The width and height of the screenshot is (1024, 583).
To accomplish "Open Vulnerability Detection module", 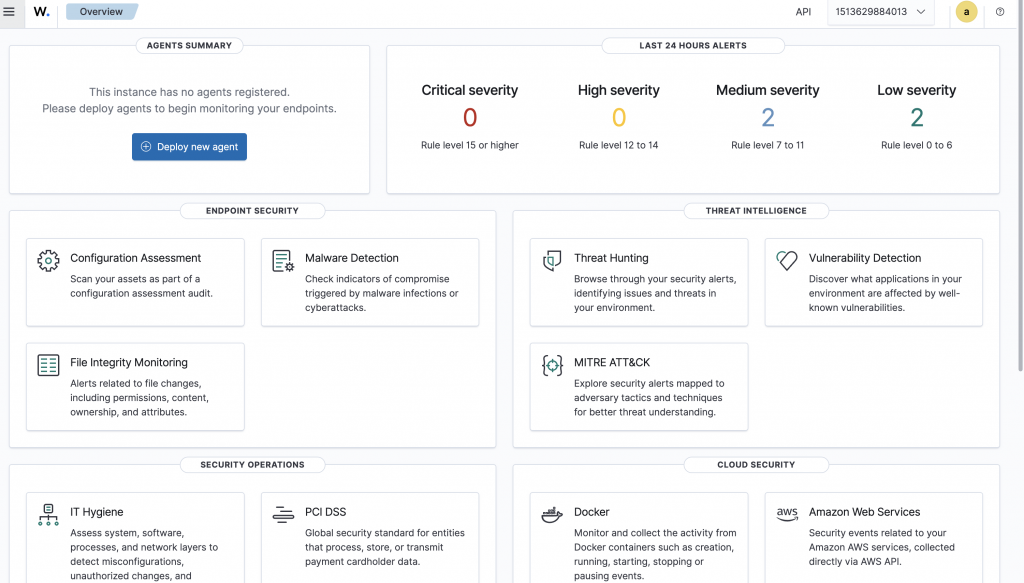I will [874, 282].
